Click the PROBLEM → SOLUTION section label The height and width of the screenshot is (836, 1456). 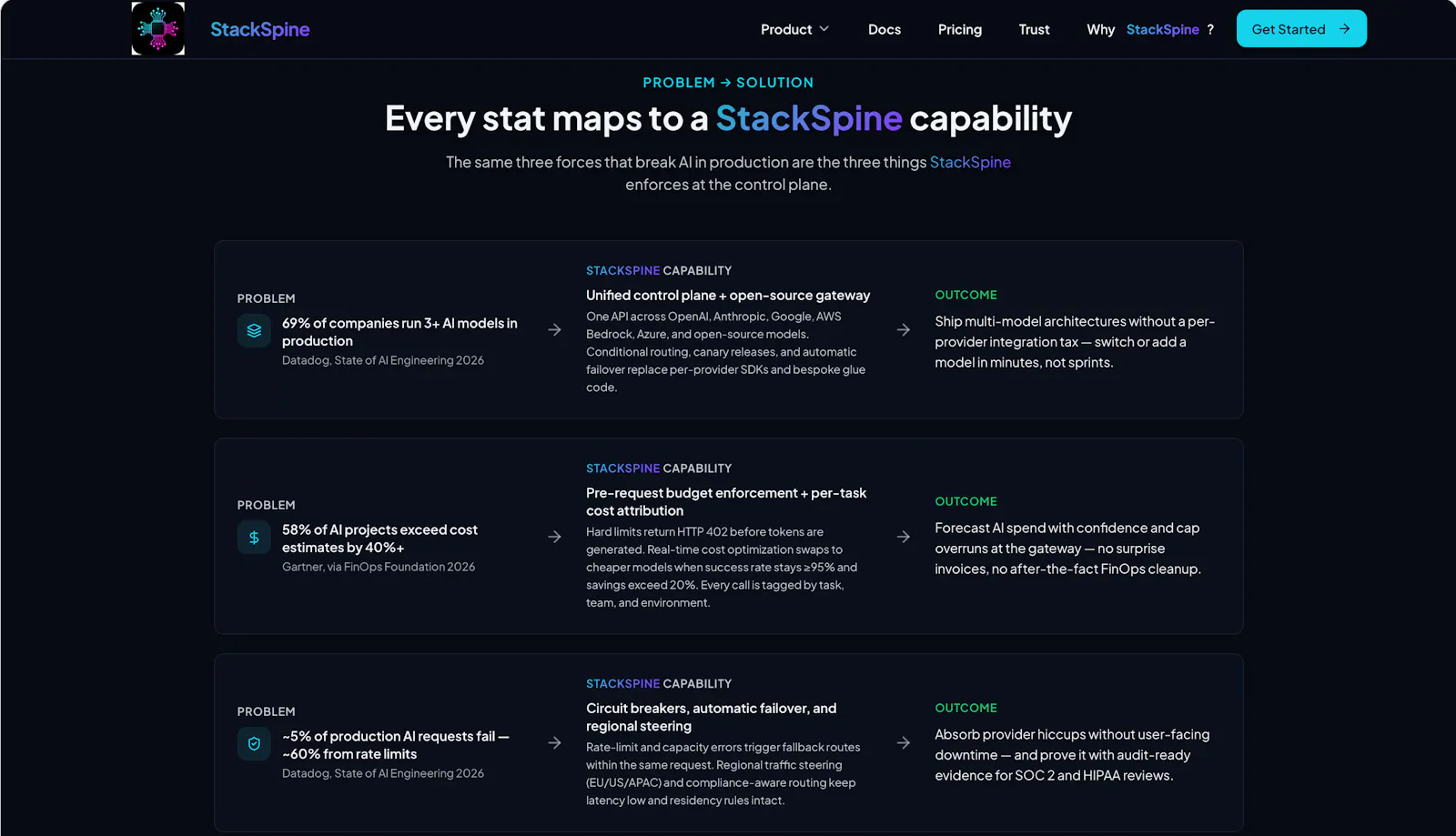click(x=728, y=83)
